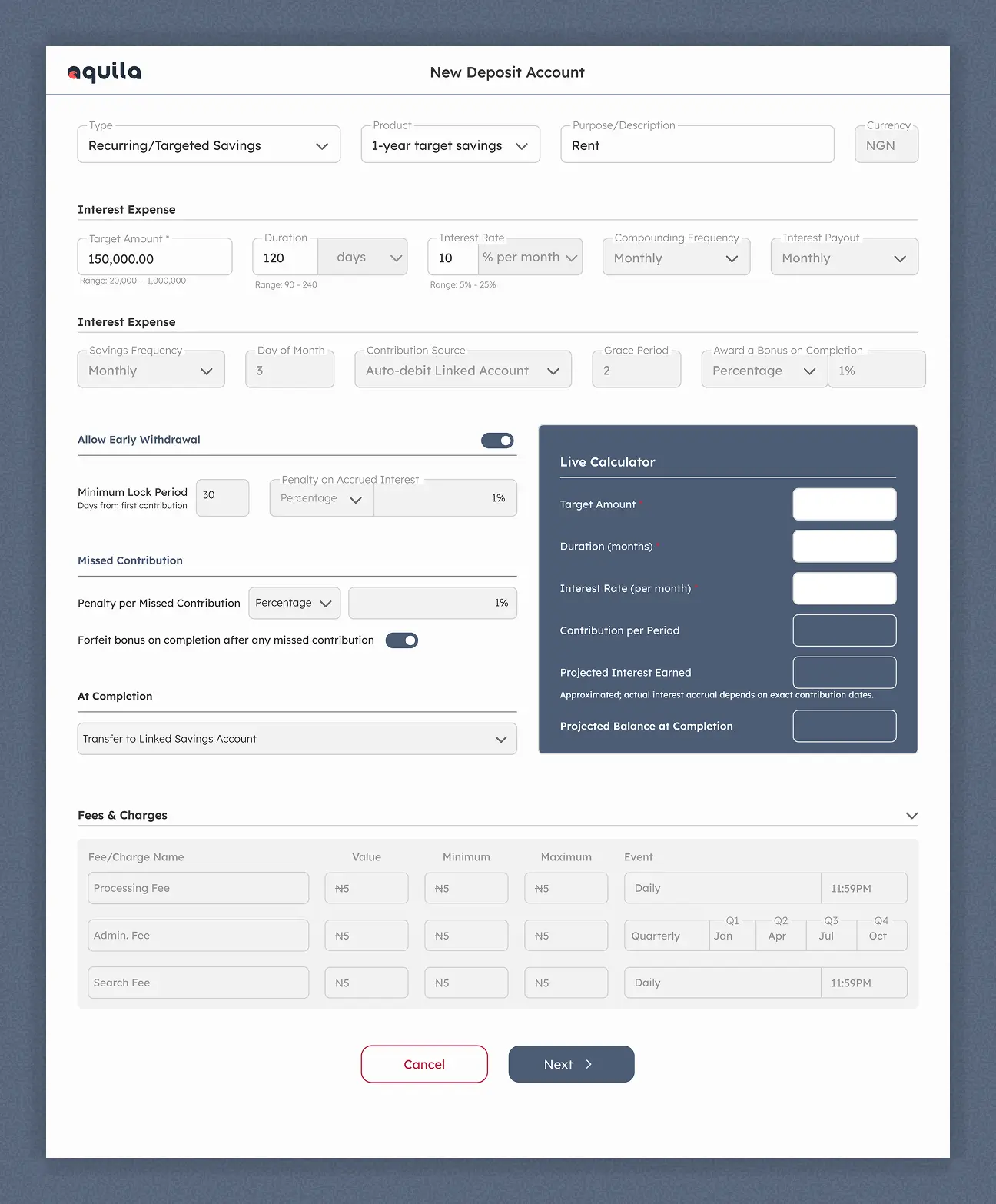Click the Contribution per Period field
The width and height of the screenshot is (996, 1204).
[845, 630]
